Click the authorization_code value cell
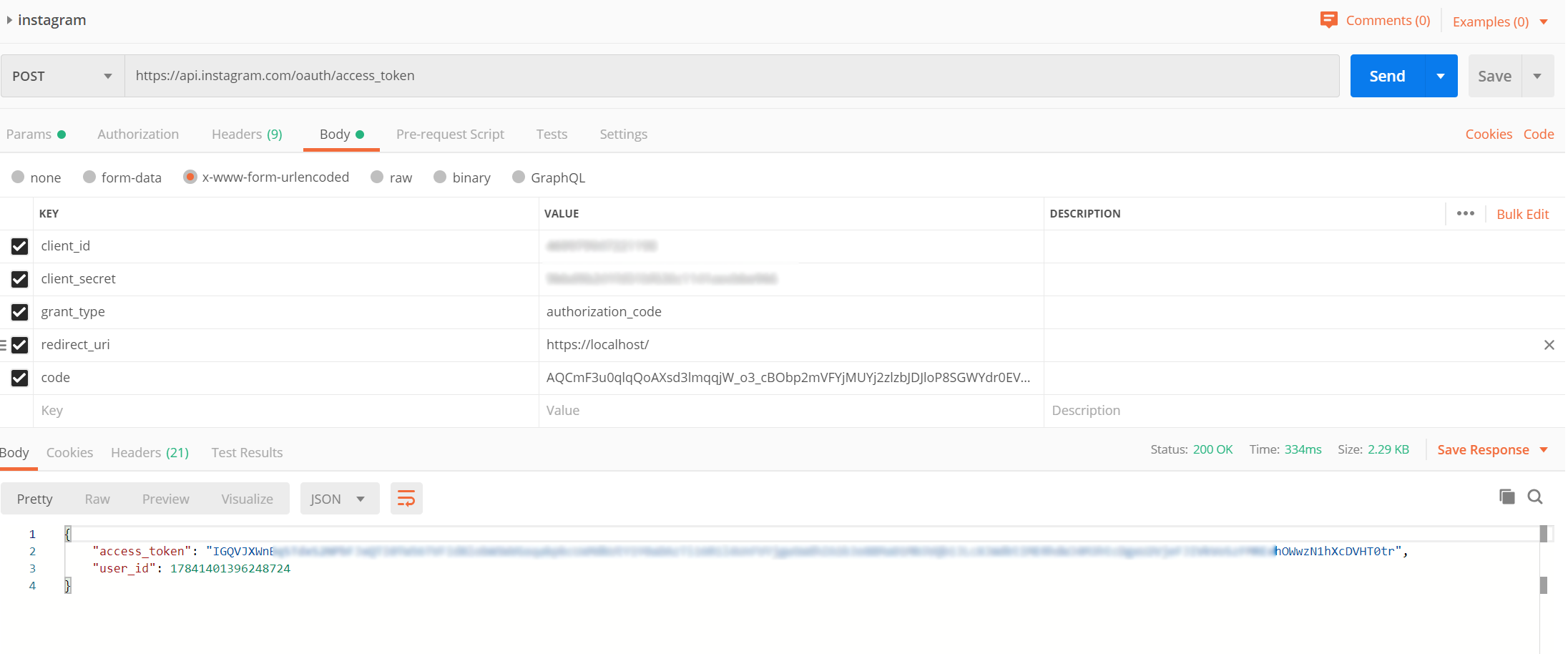Screen dimensions: 1568x654 791,312
